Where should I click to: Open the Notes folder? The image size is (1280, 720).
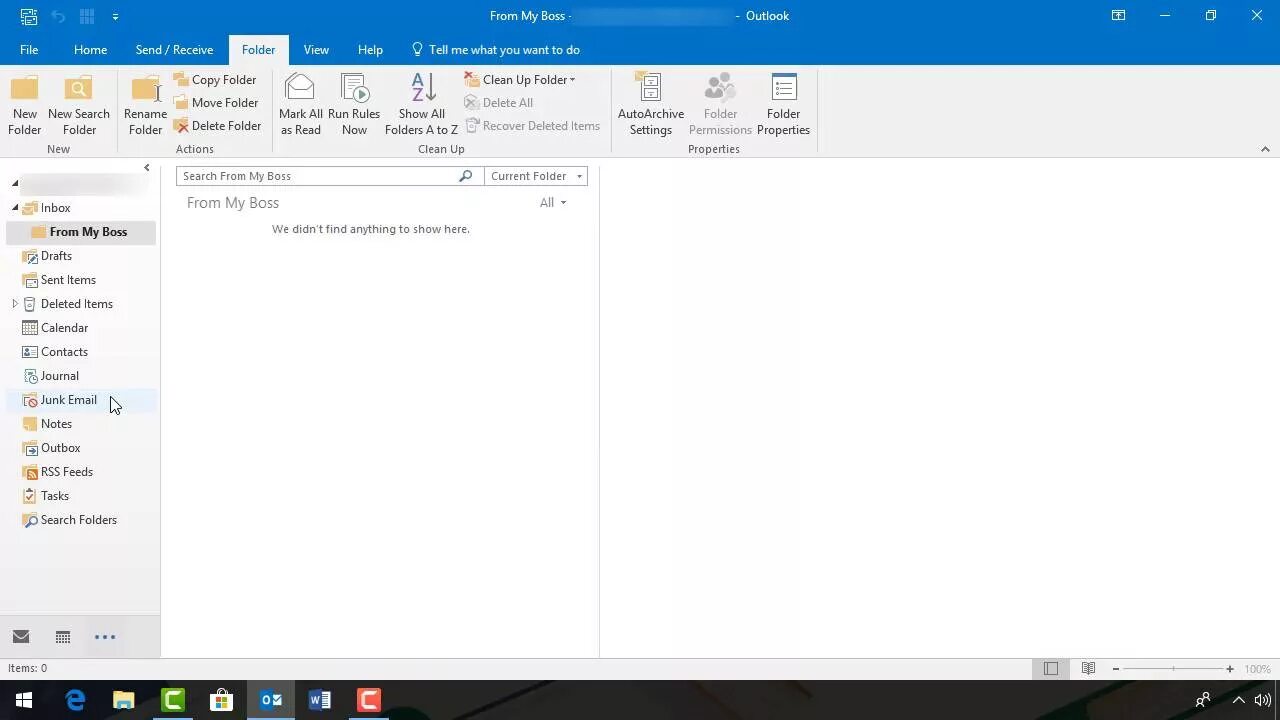(56, 424)
